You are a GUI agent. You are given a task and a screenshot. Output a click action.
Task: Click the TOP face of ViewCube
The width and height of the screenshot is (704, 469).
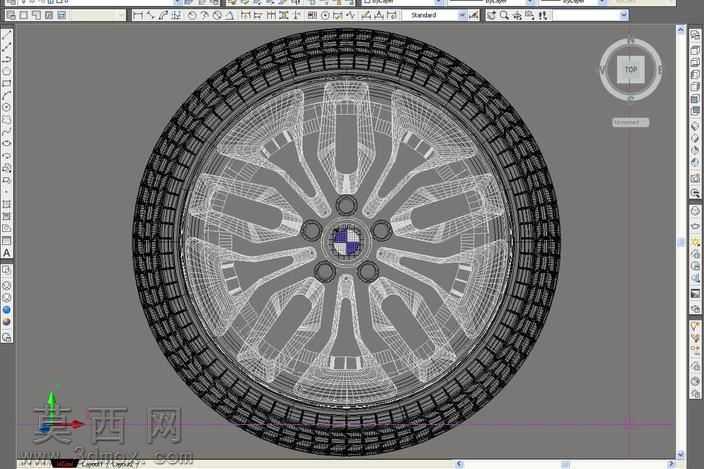point(630,69)
